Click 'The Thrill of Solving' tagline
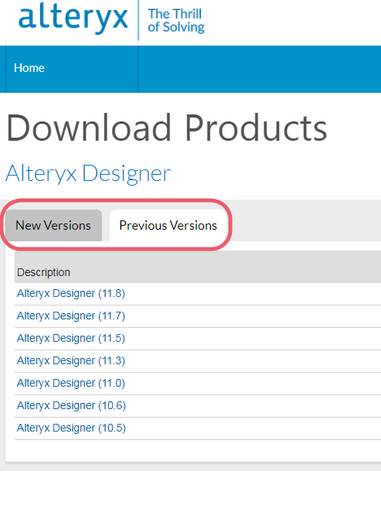 tap(176, 21)
